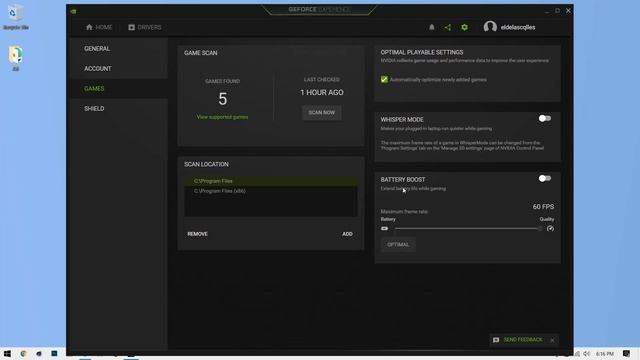Minimize the GeForce Experience window
Screen dimensions: 640x360
coord(547,11)
